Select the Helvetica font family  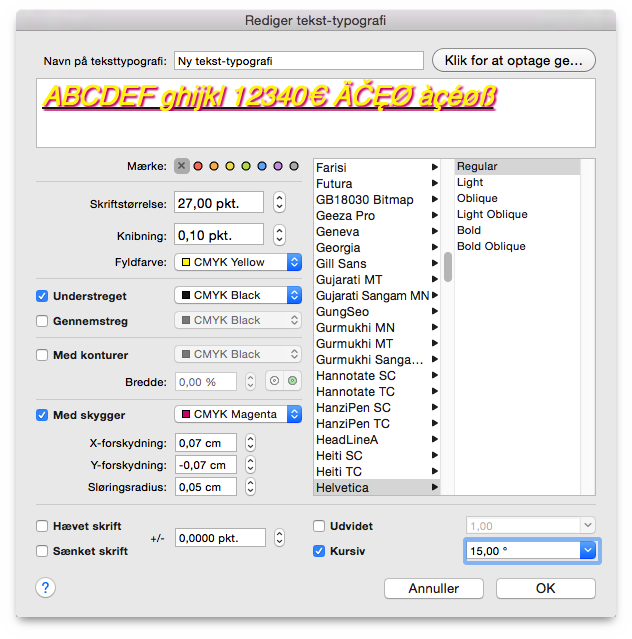click(x=377, y=487)
